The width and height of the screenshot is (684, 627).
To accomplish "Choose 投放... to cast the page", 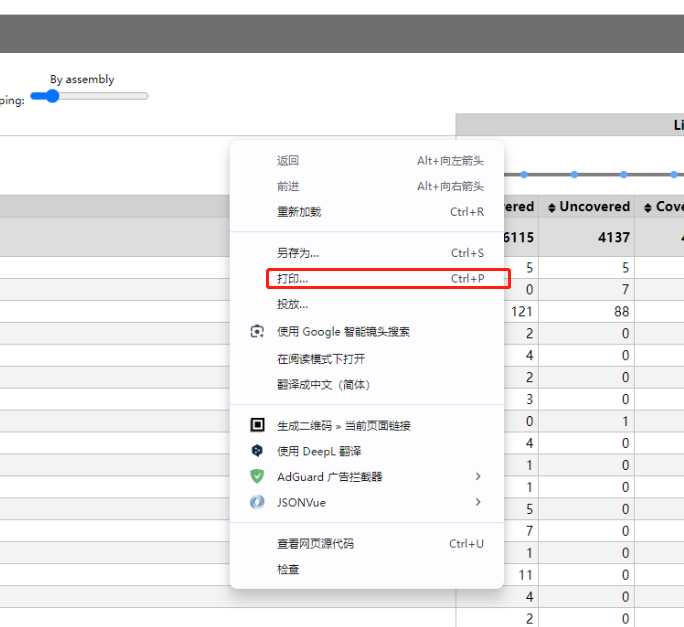I will click(x=293, y=305).
